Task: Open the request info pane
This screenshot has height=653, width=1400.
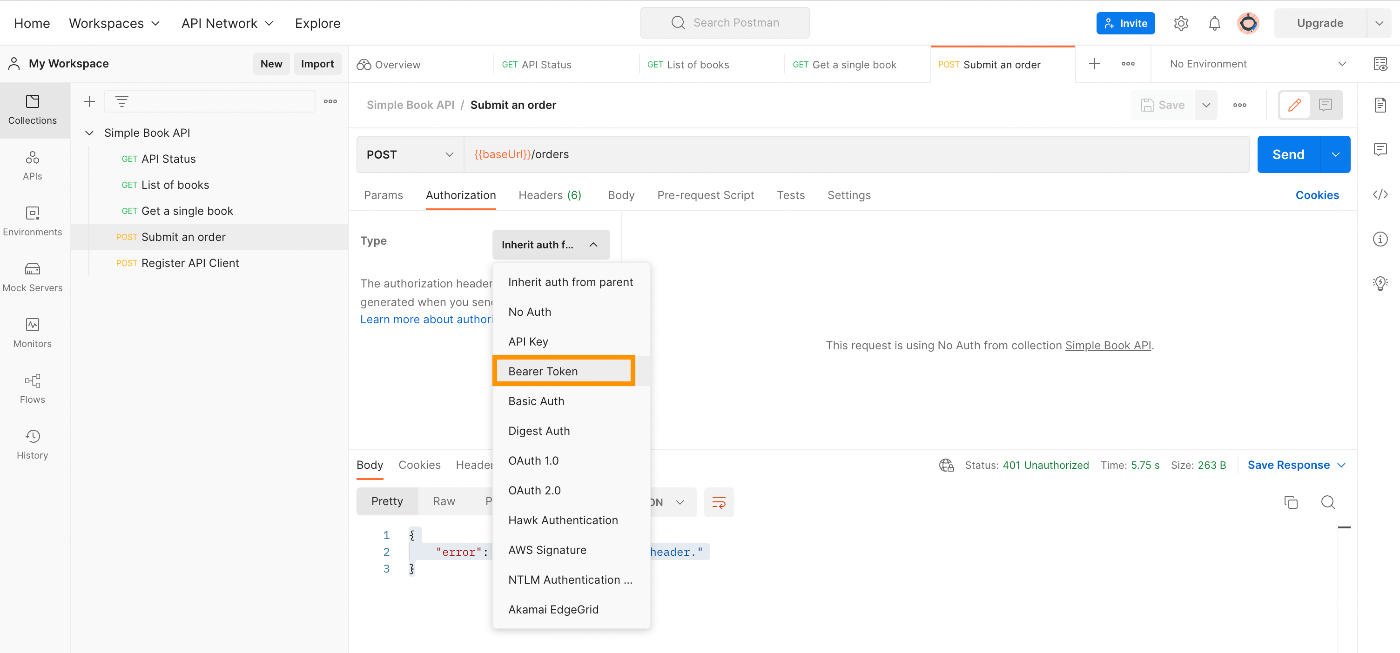Action: pos(1380,239)
